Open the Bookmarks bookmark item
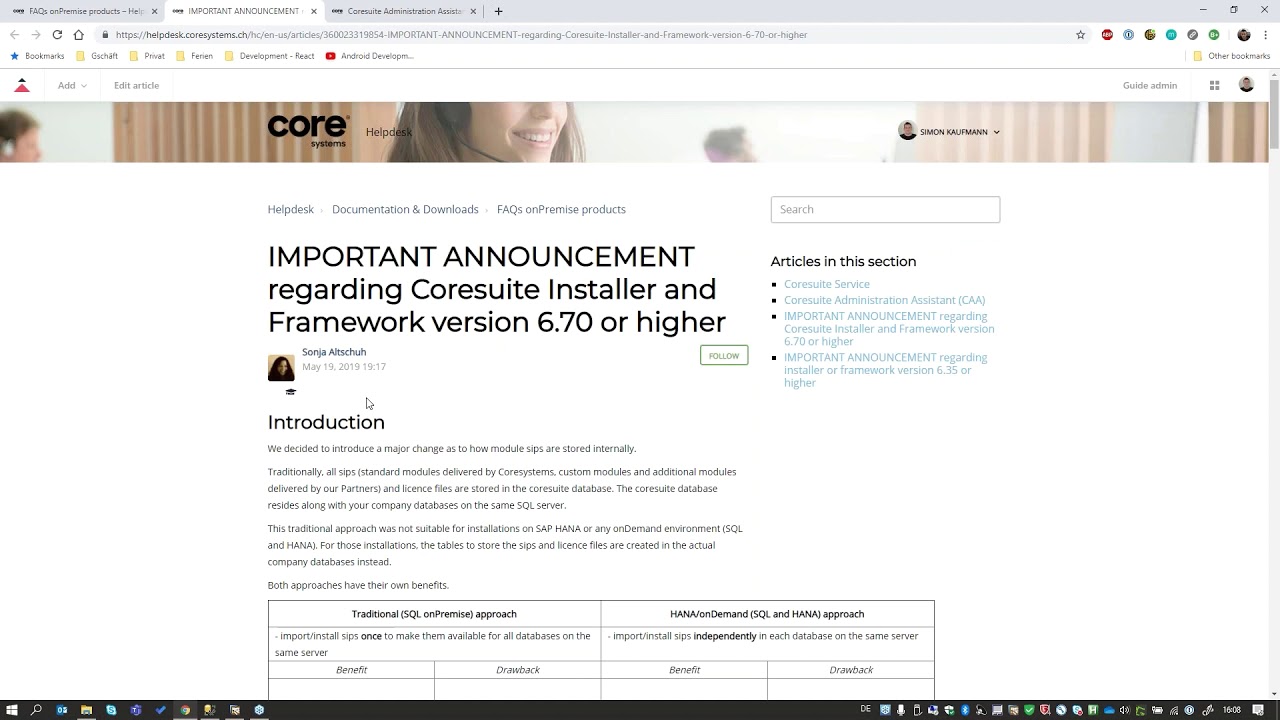 [37, 56]
